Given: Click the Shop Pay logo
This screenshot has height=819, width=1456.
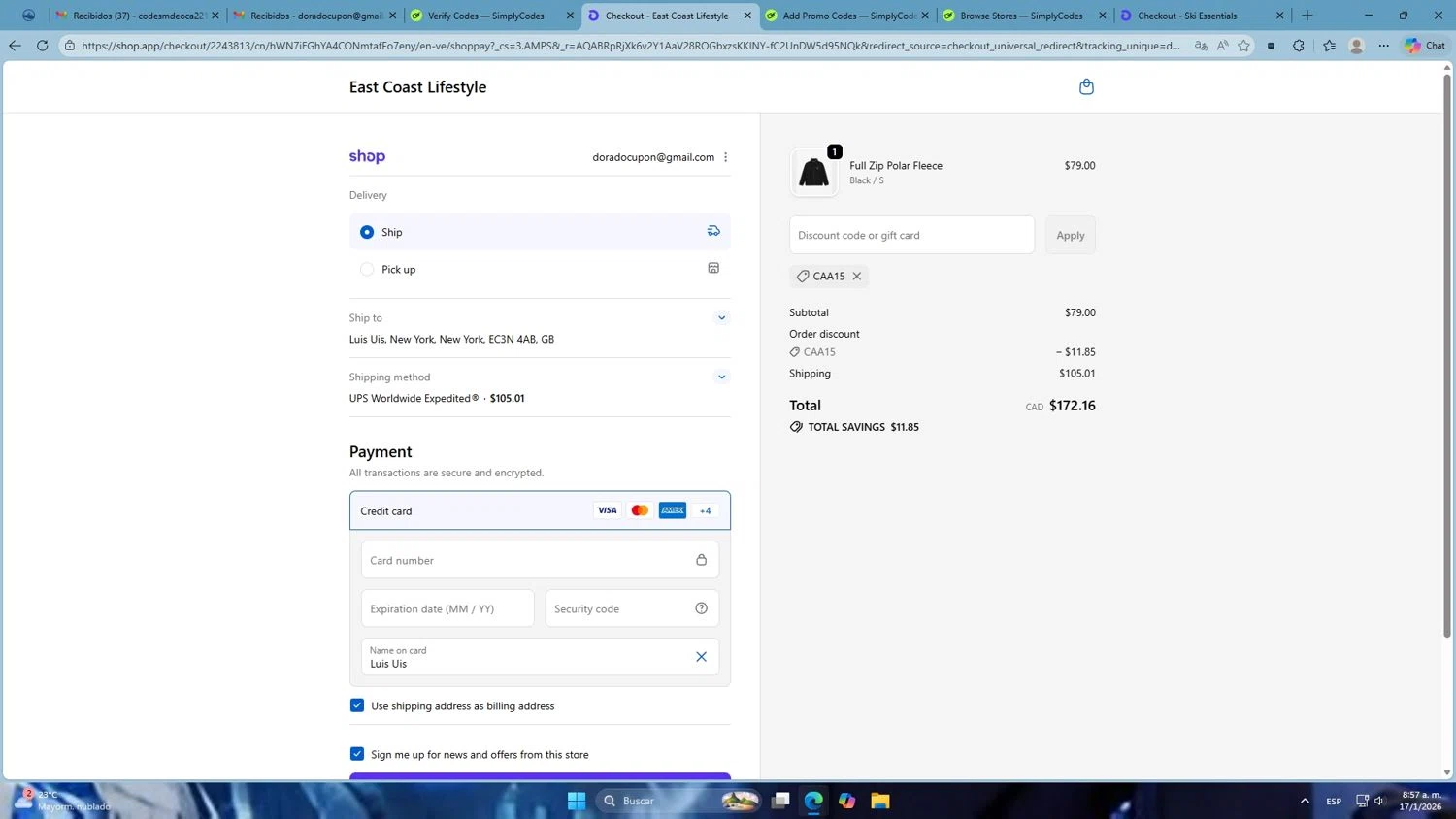Looking at the screenshot, I should (x=367, y=156).
